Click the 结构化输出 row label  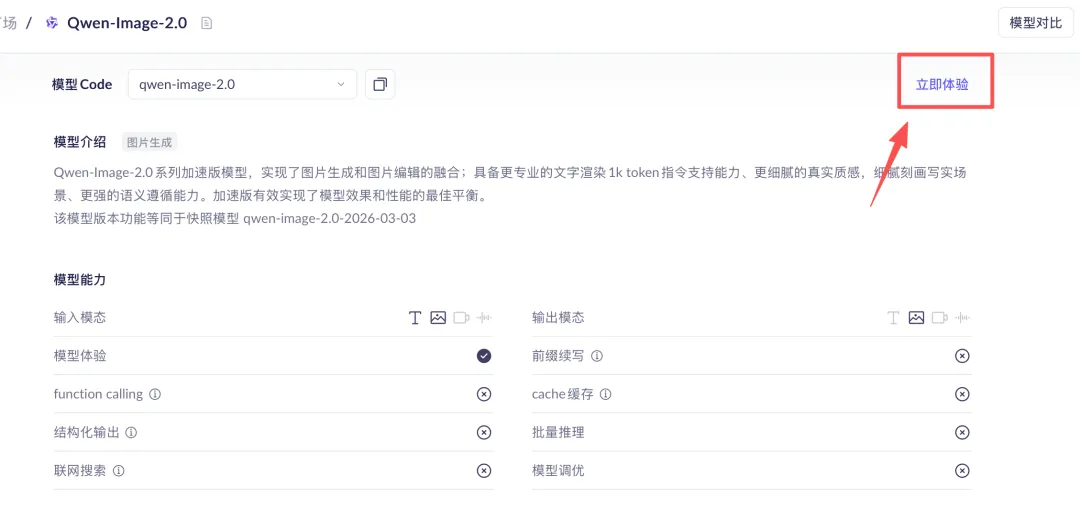point(87,433)
